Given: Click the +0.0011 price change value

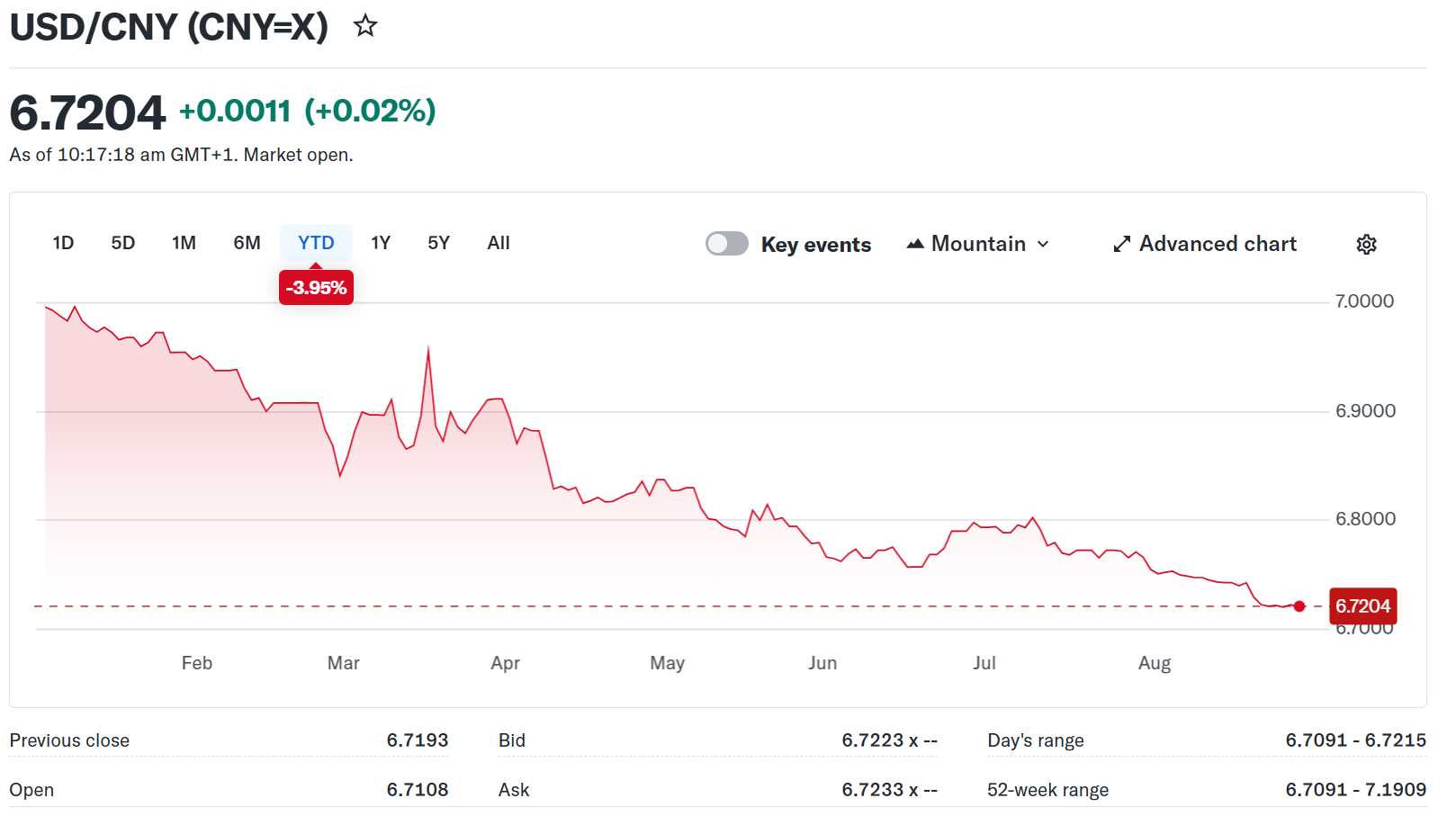Looking at the screenshot, I should pos(235,111).
